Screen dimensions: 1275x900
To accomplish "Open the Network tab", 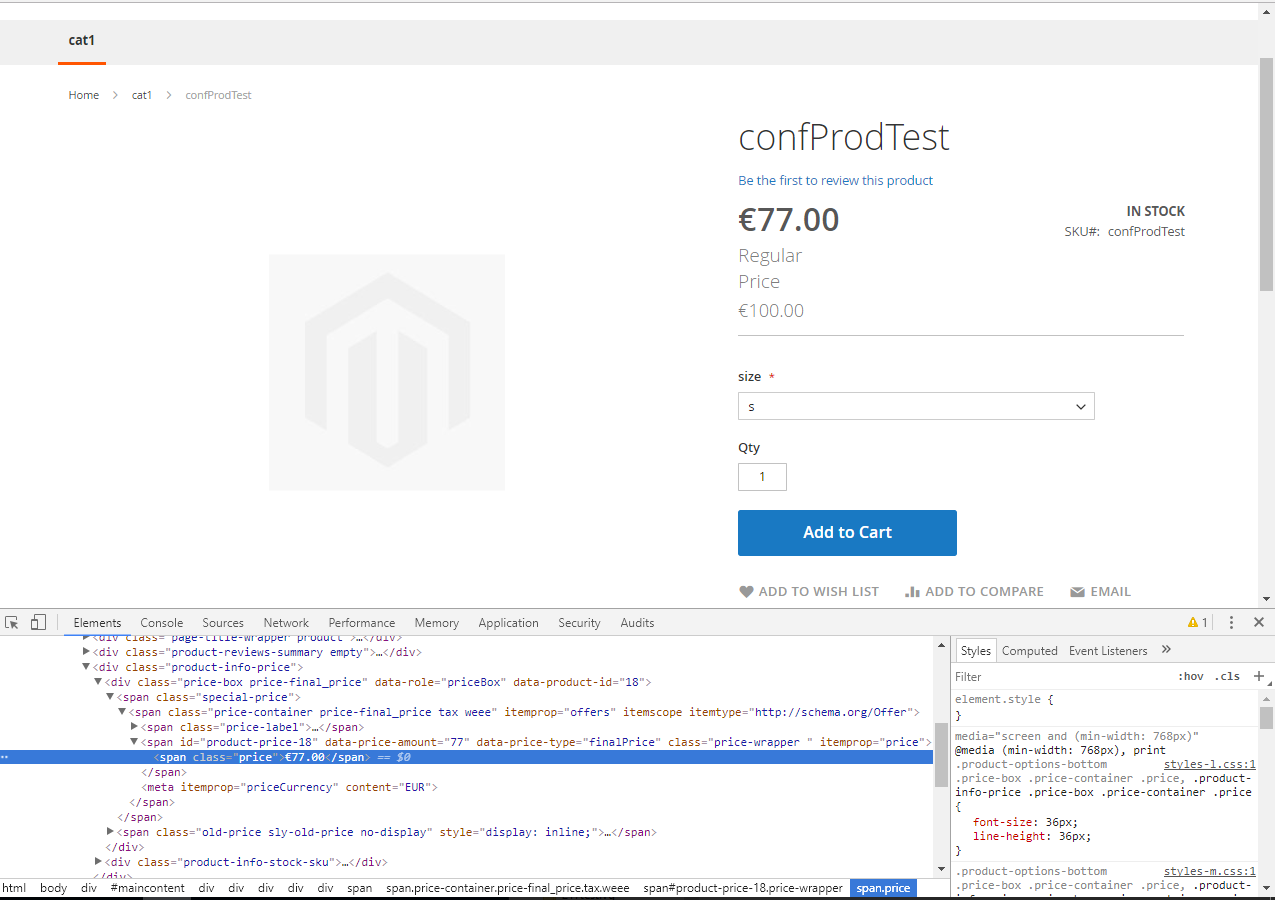I will pyautogui.click(x=286, y=622).
